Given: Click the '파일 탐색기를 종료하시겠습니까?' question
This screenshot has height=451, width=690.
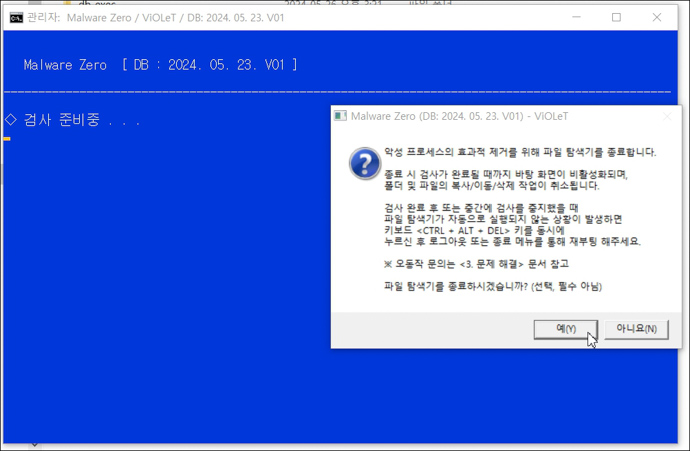Looking at the screenshot, I should 493,286.
